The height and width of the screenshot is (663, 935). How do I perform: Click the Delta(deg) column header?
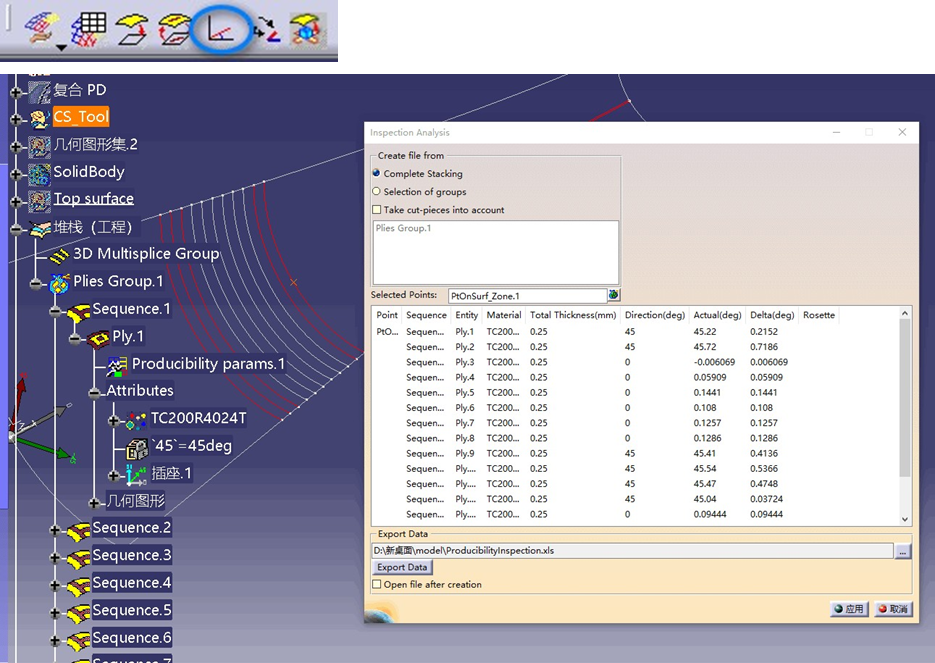click(772, 315)
